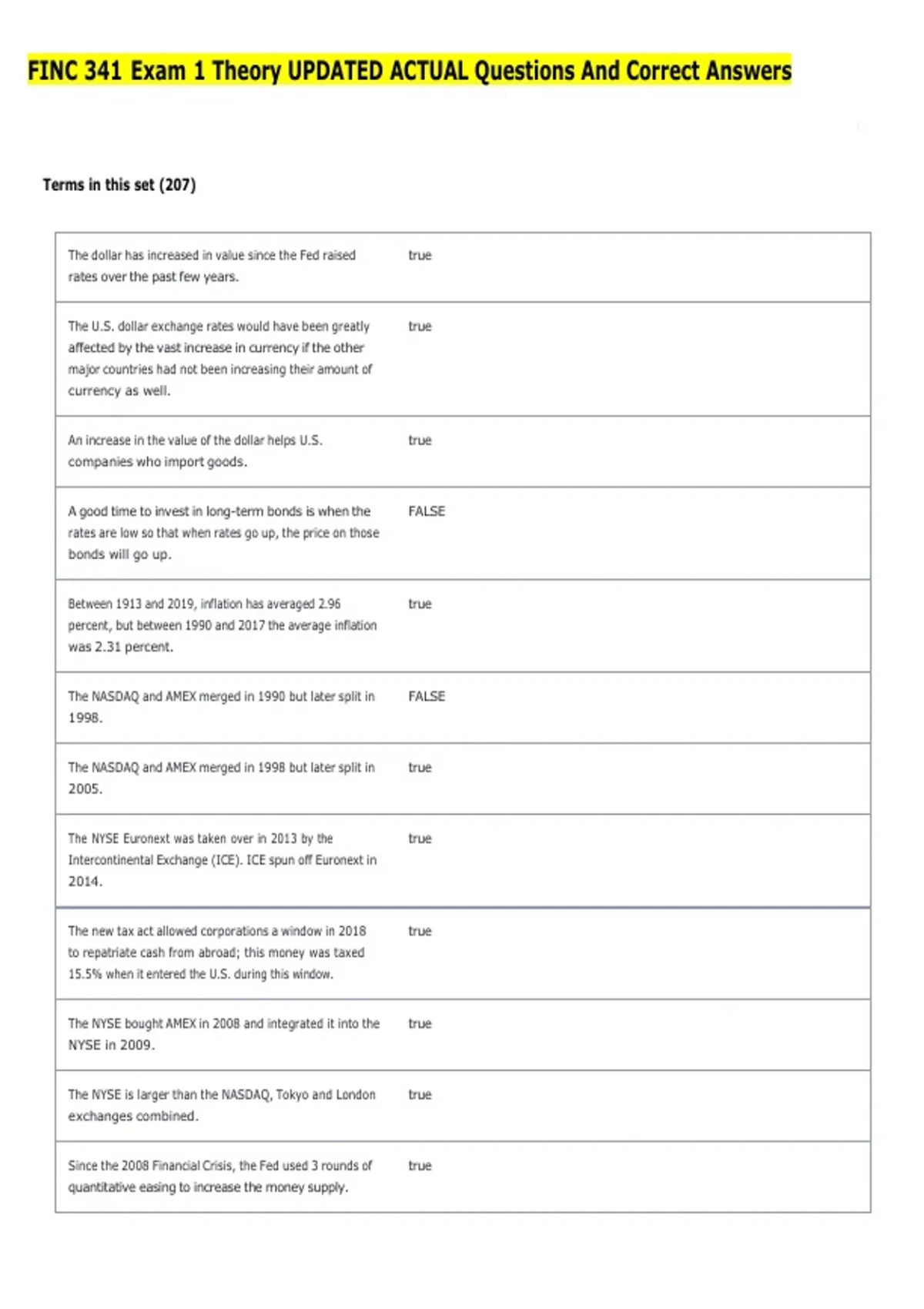Select the question about companies who import goods
The width and height of the screenshot is (924, 1309).
[195, 450]
